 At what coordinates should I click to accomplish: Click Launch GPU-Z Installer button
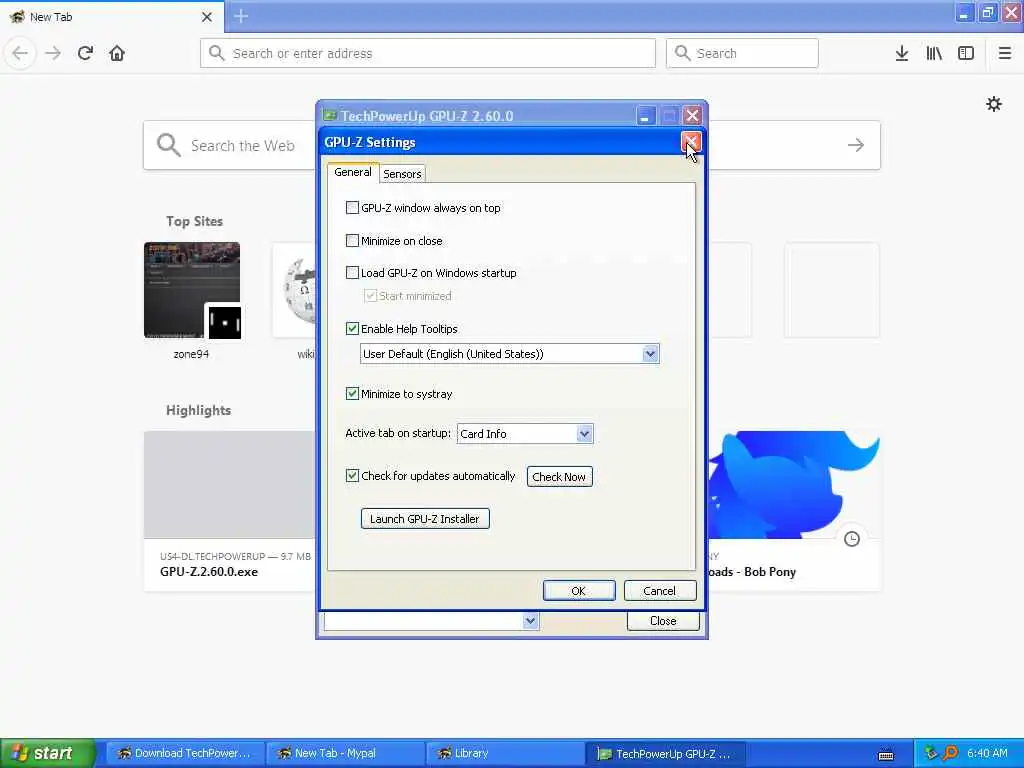pyautogui.click(x=425, y=519)
